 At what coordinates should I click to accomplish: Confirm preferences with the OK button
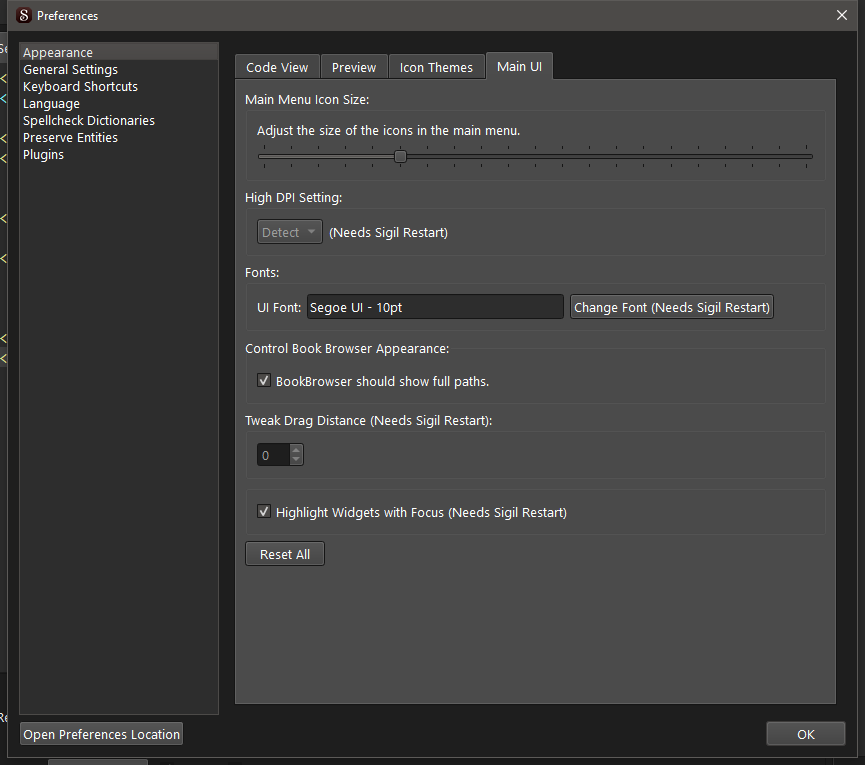[805, 734]
